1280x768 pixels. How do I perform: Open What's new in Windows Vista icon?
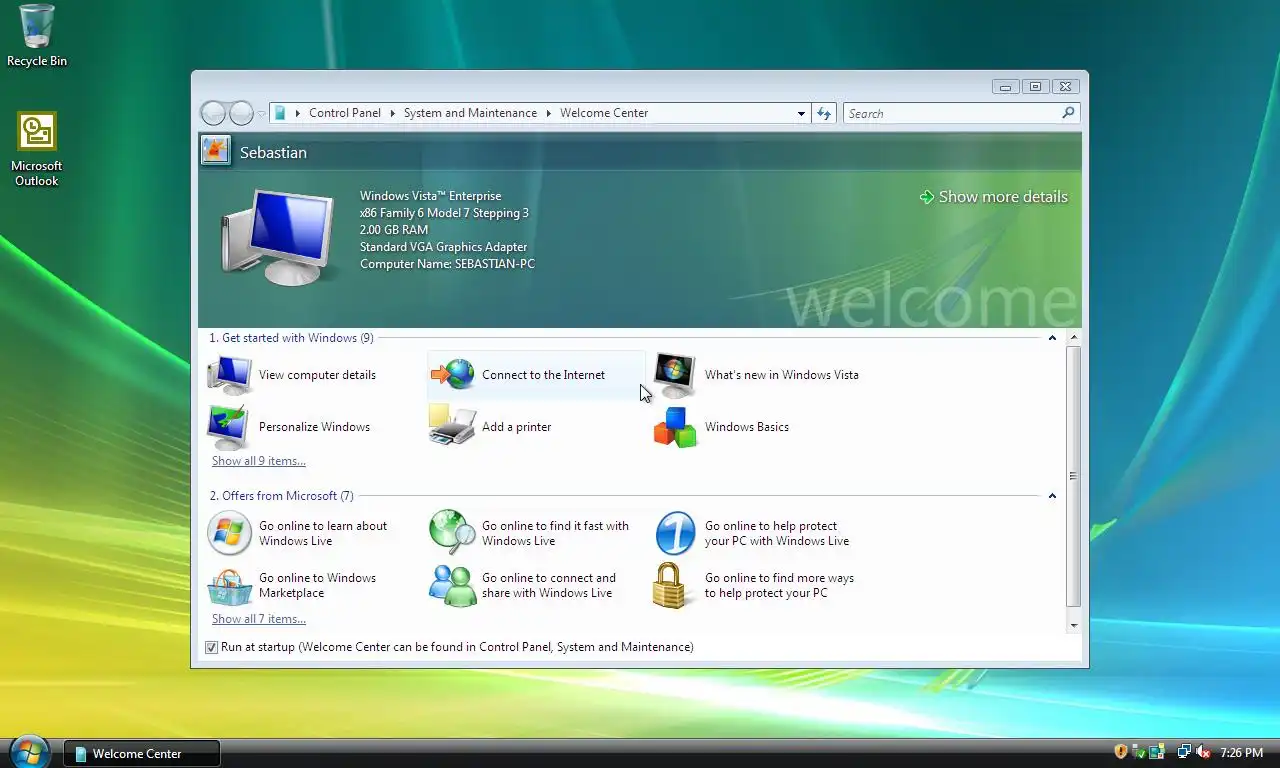tap(675, 375)
